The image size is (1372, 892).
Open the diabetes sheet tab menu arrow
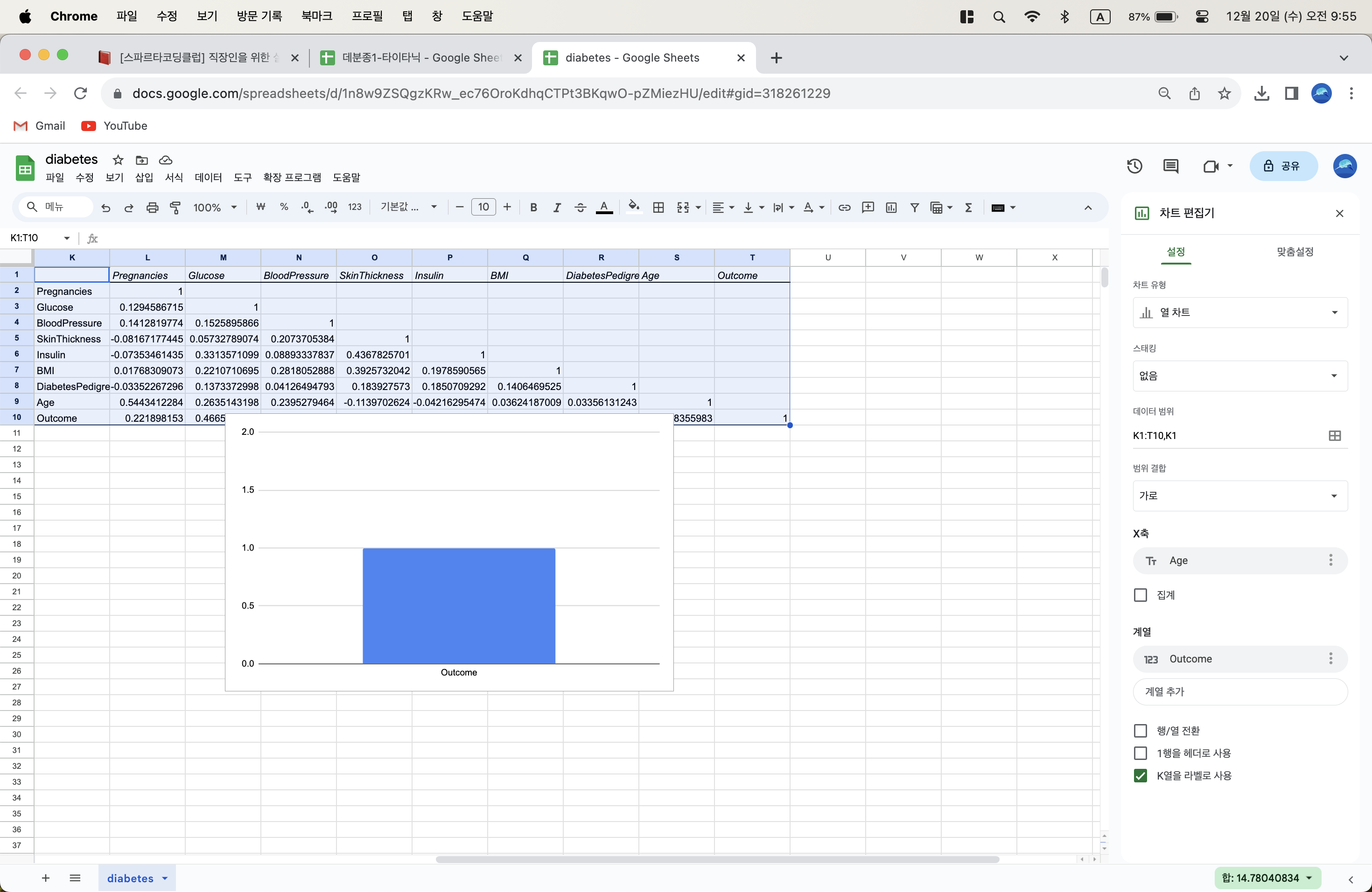165,878
